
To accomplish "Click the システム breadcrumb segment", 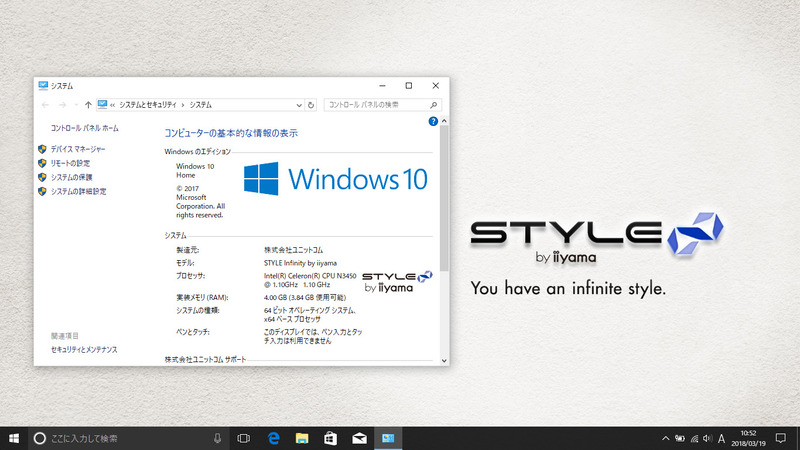I will click(201, 105).
